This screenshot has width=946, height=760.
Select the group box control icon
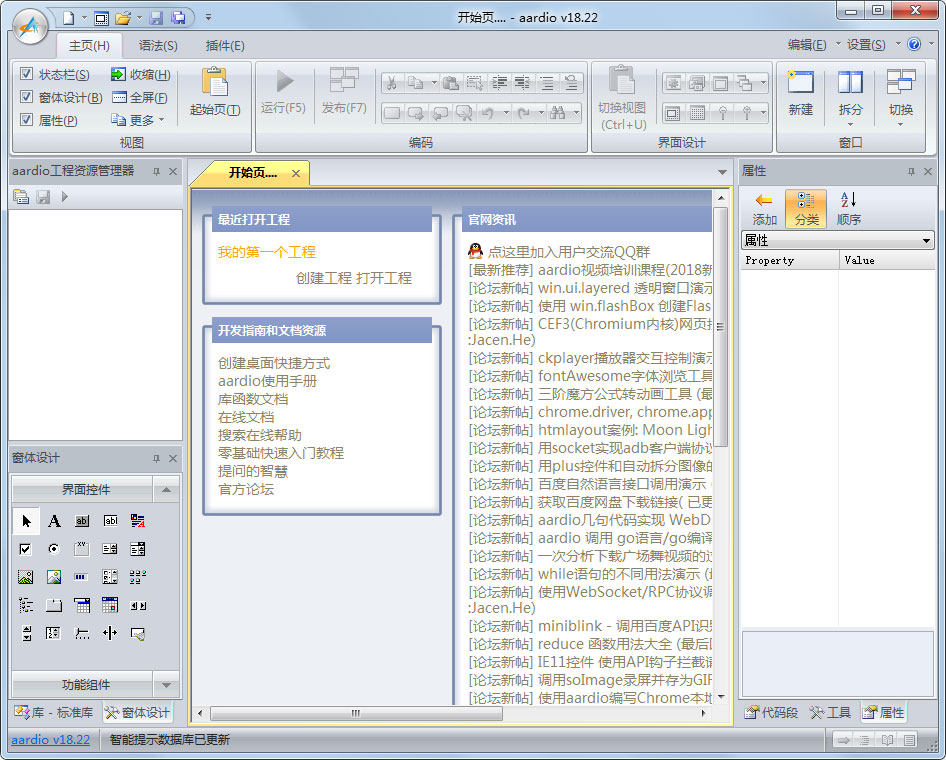[81, 549]
